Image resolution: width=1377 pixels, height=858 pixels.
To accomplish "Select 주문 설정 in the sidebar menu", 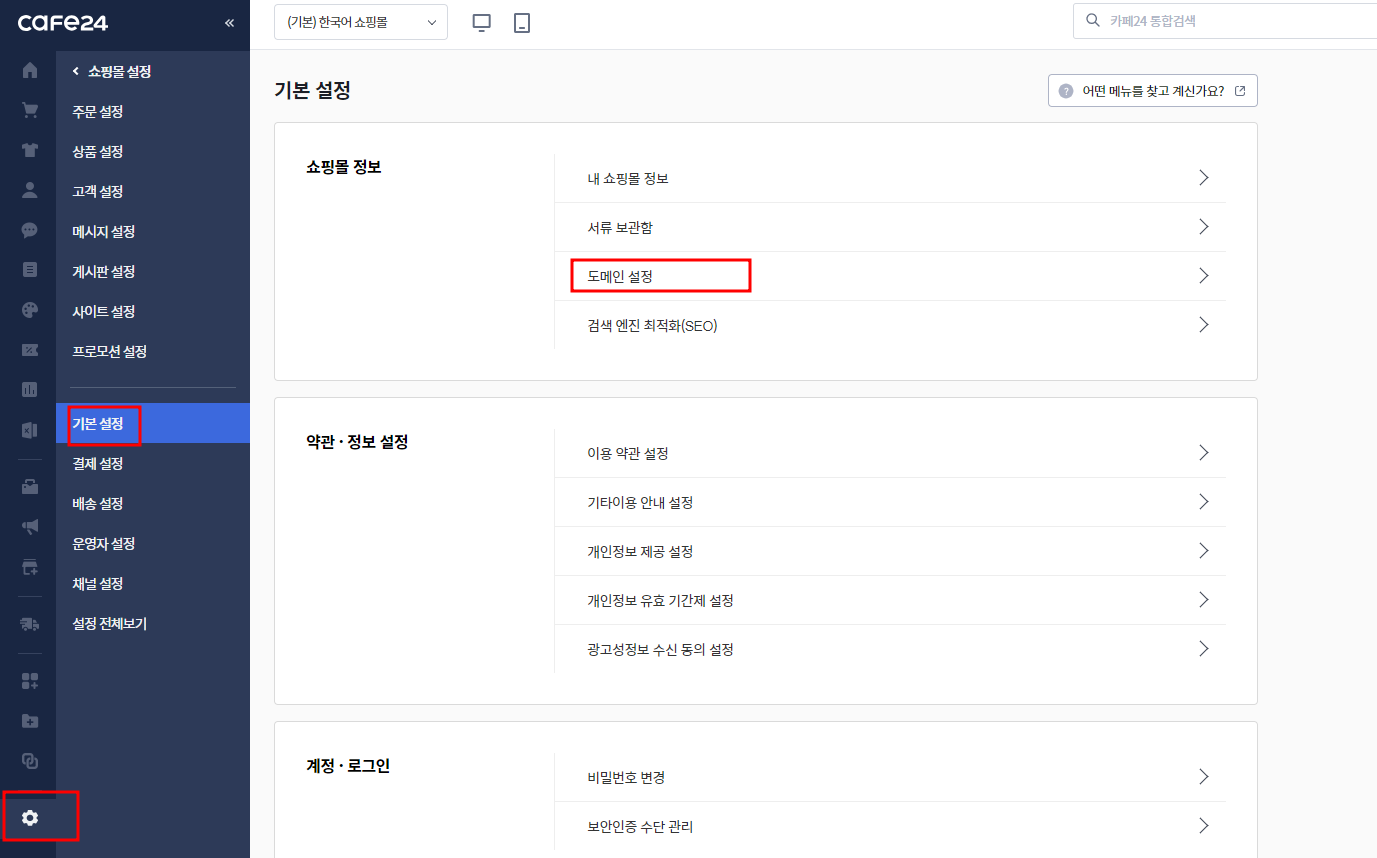I will click(100, 111).
